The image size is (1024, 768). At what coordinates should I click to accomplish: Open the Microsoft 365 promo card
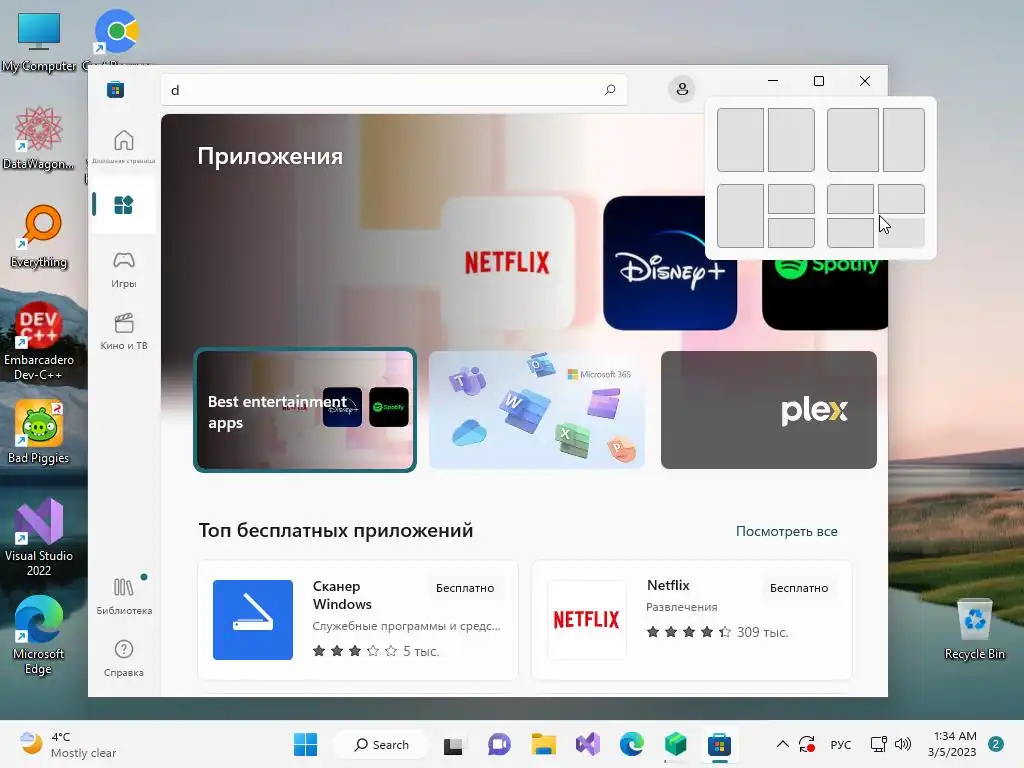coord(537,410)
